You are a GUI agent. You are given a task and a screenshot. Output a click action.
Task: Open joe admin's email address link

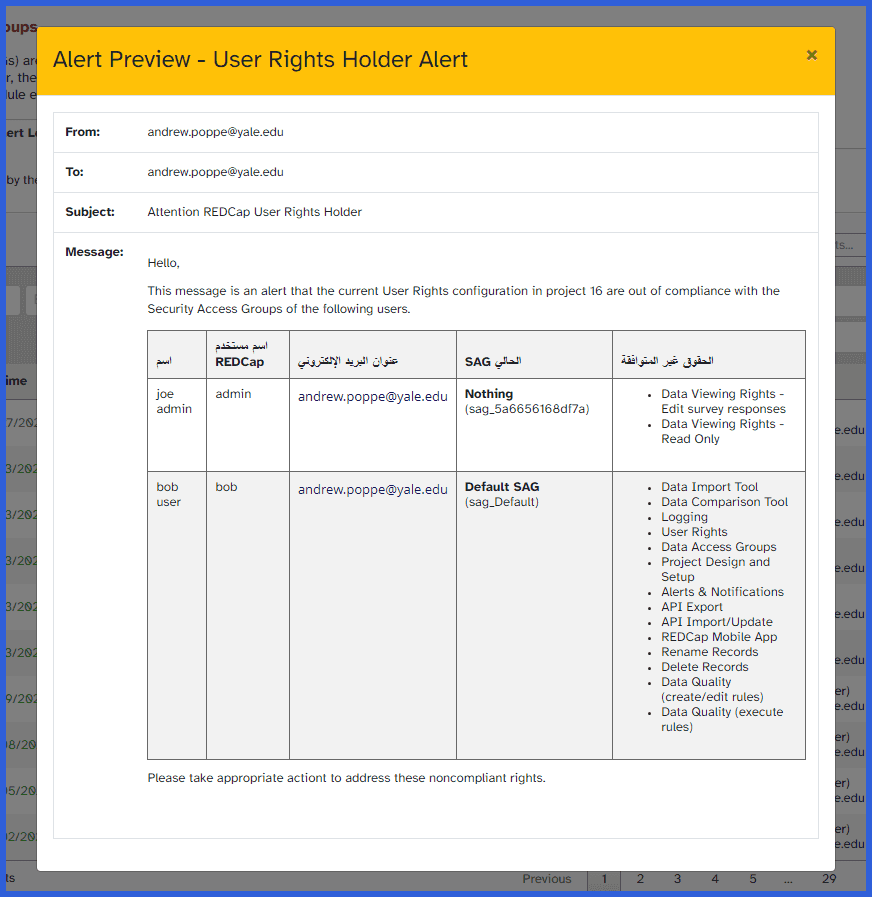click(x=372, y=396)
